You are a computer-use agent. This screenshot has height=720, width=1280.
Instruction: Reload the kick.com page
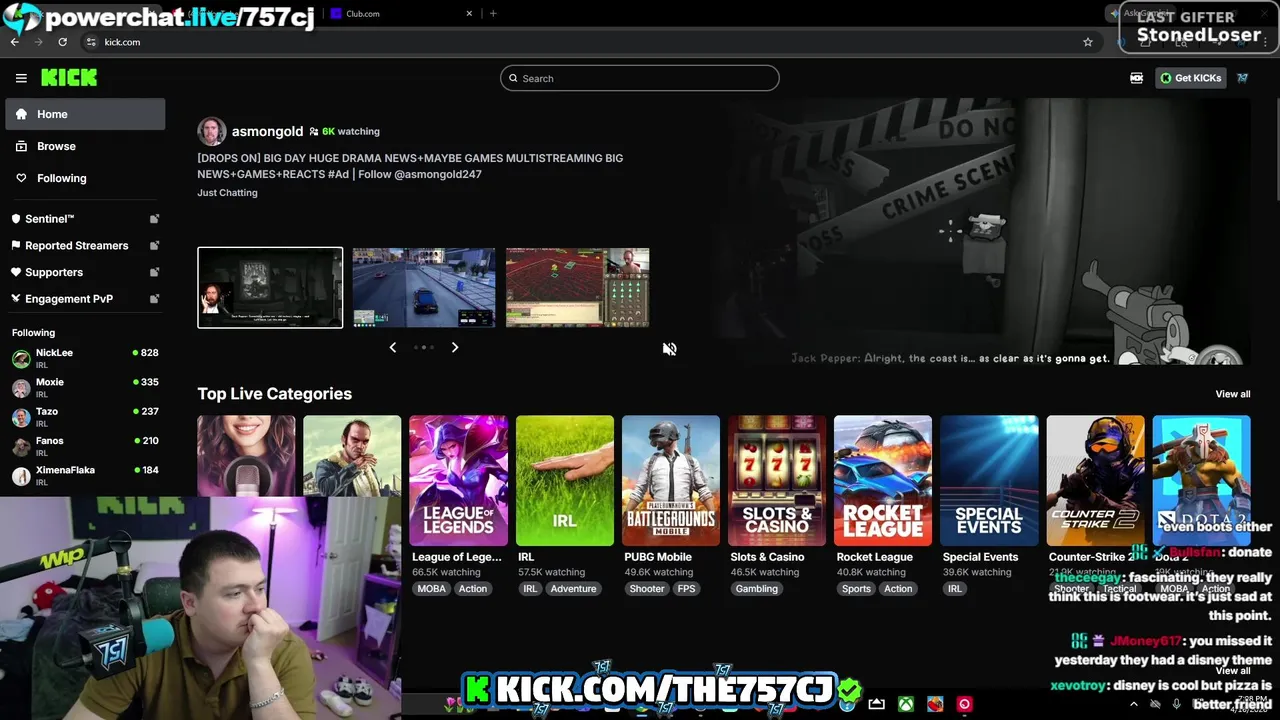(62, 42)
